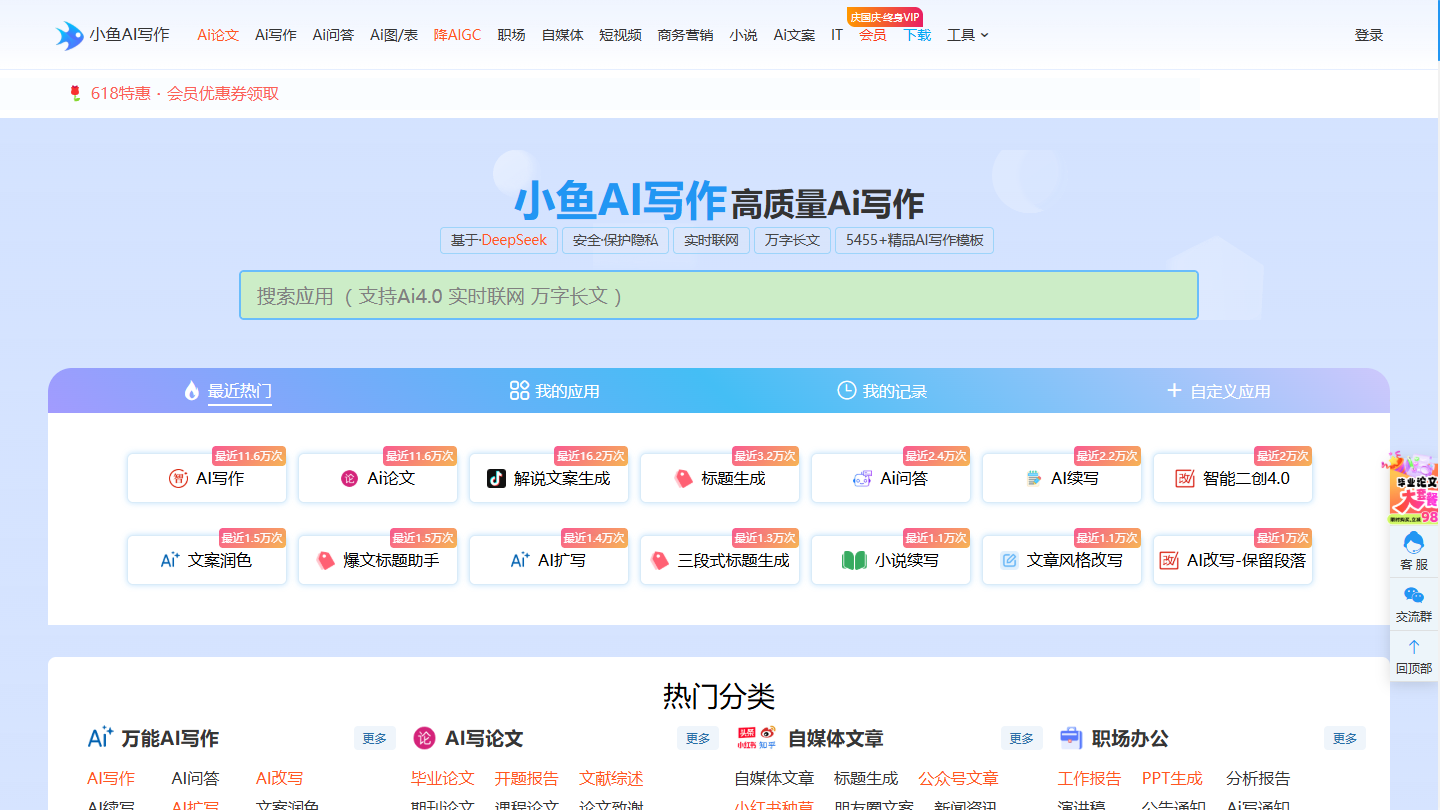
Task: Open the 开题报告 category link
Action: point(526,778)
